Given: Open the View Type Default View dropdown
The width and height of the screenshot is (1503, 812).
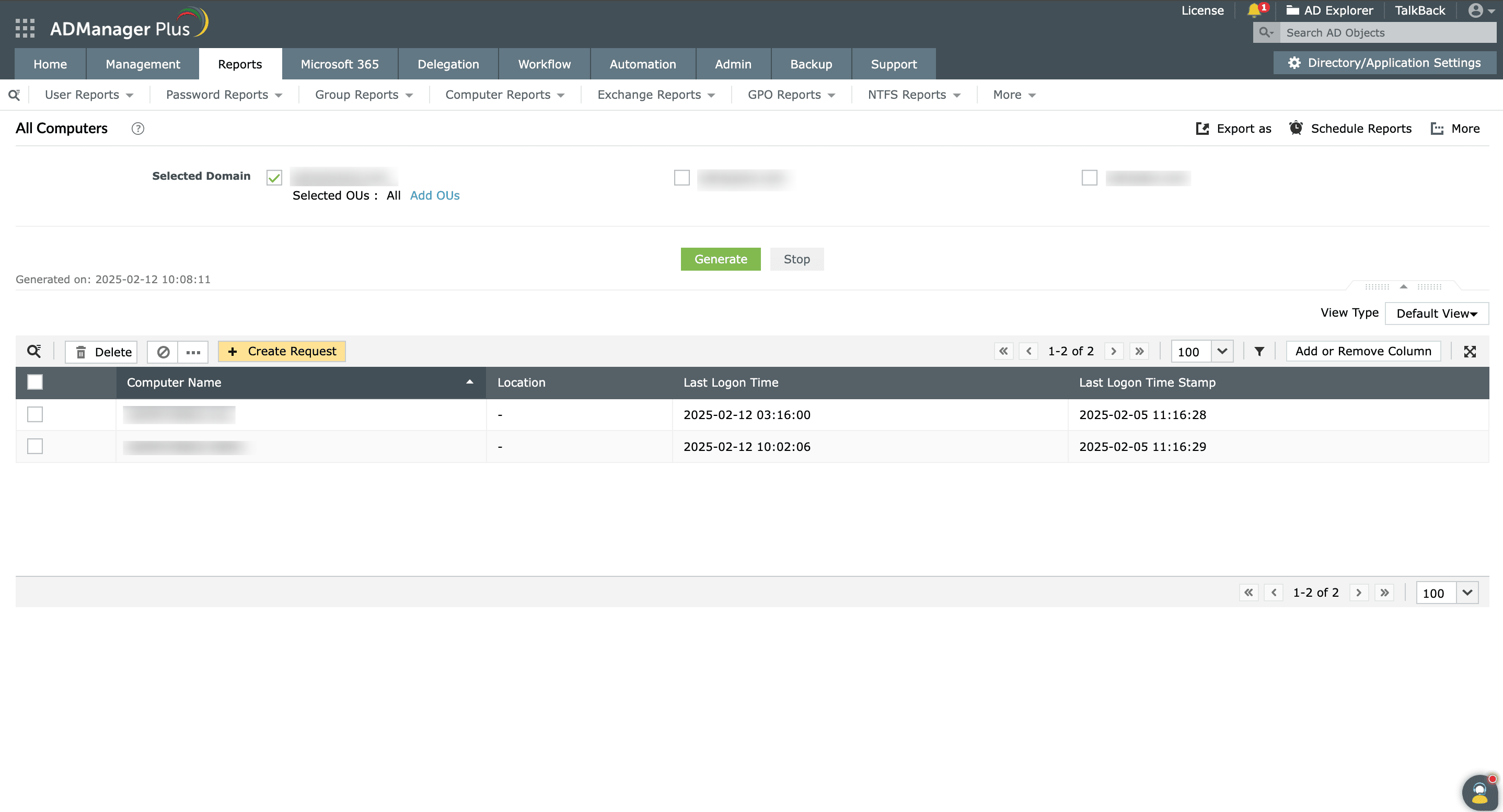Looking at the screenshot, I should tap(1436, 313).
